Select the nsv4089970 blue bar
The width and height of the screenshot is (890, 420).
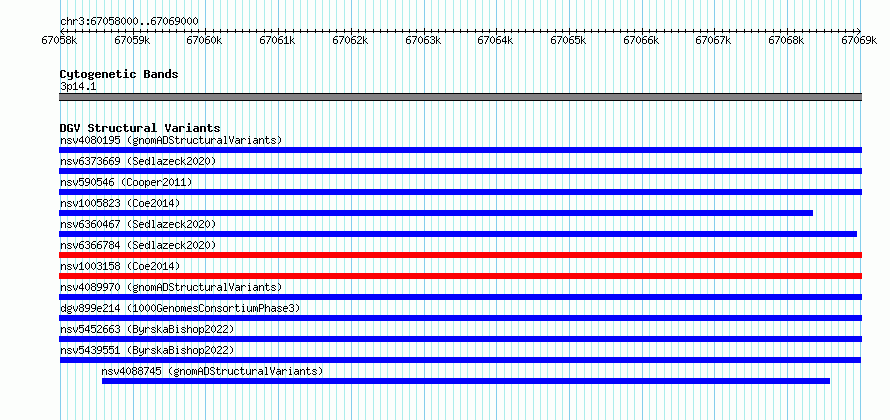coord(460,297)
